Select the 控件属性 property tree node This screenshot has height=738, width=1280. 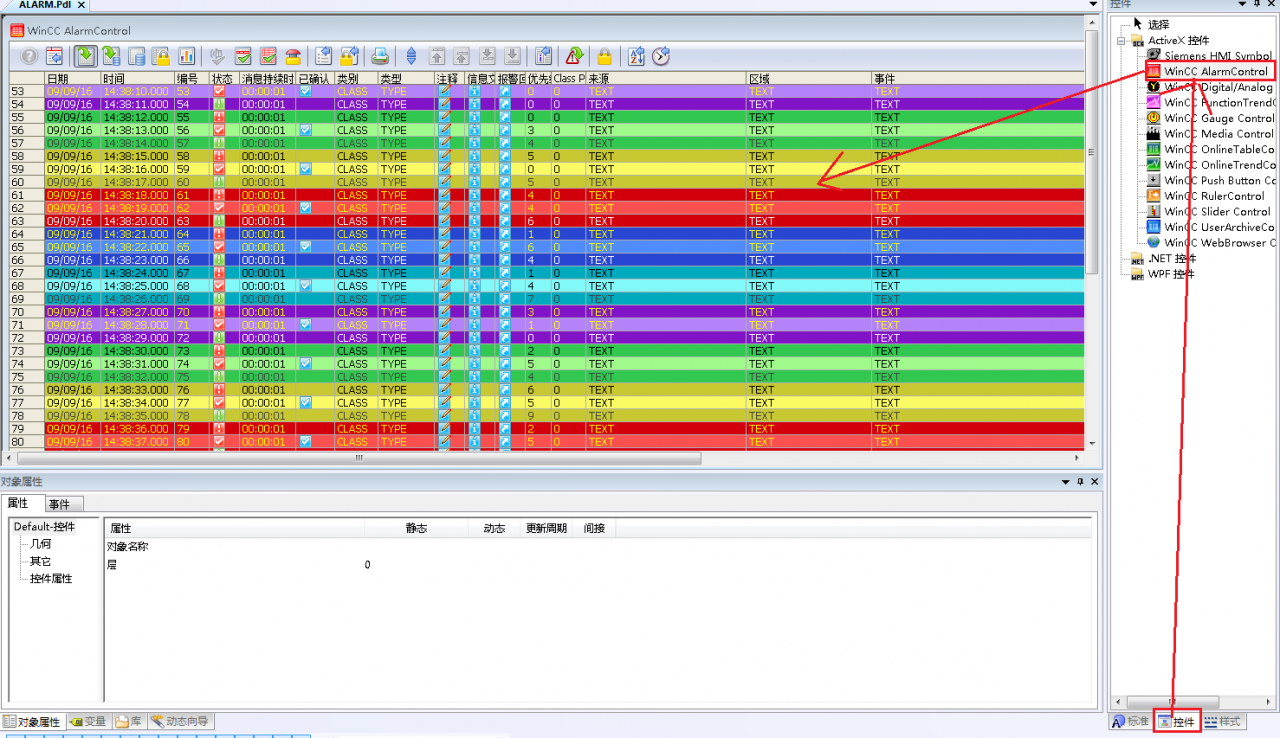click(50, 579)
